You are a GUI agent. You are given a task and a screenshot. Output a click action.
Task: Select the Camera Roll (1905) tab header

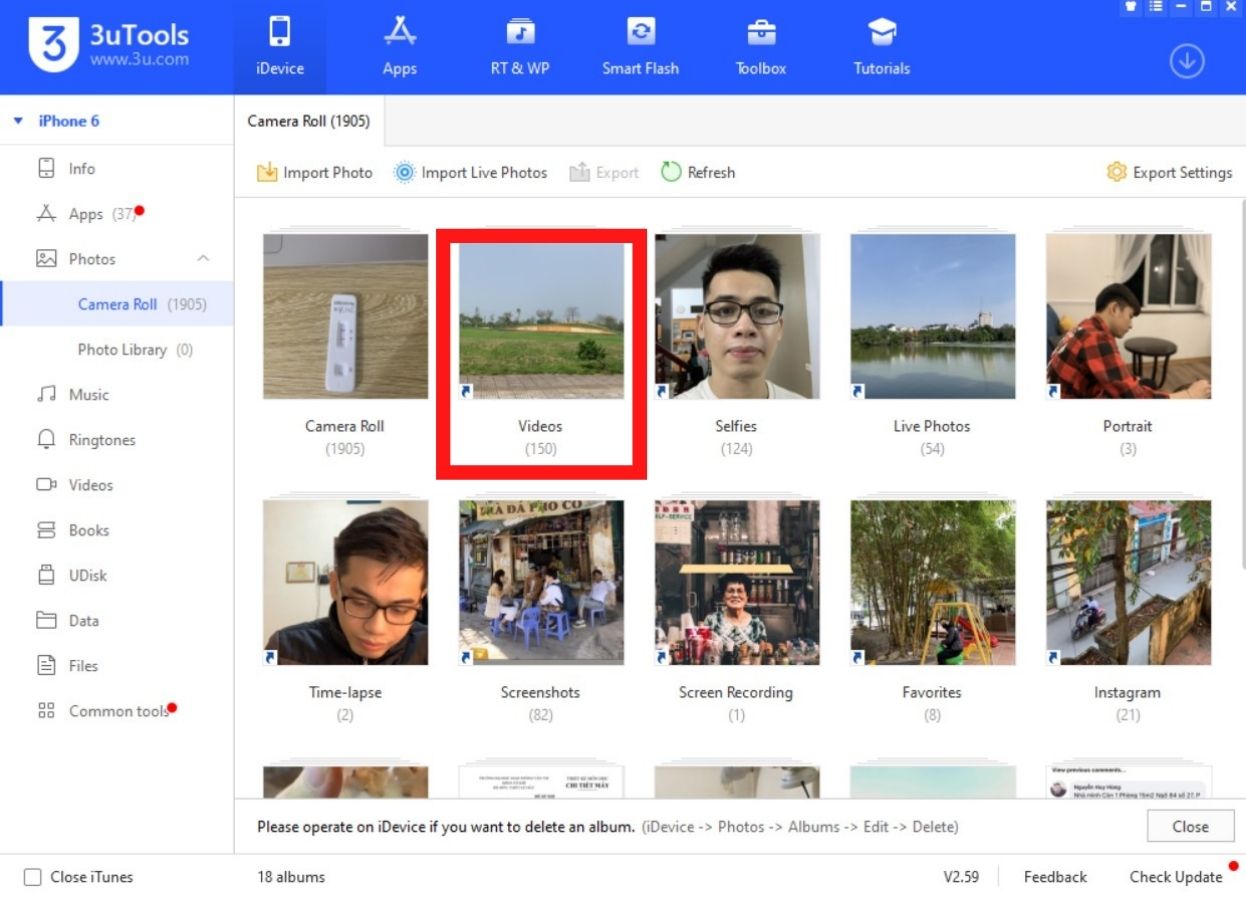[309, 121]
